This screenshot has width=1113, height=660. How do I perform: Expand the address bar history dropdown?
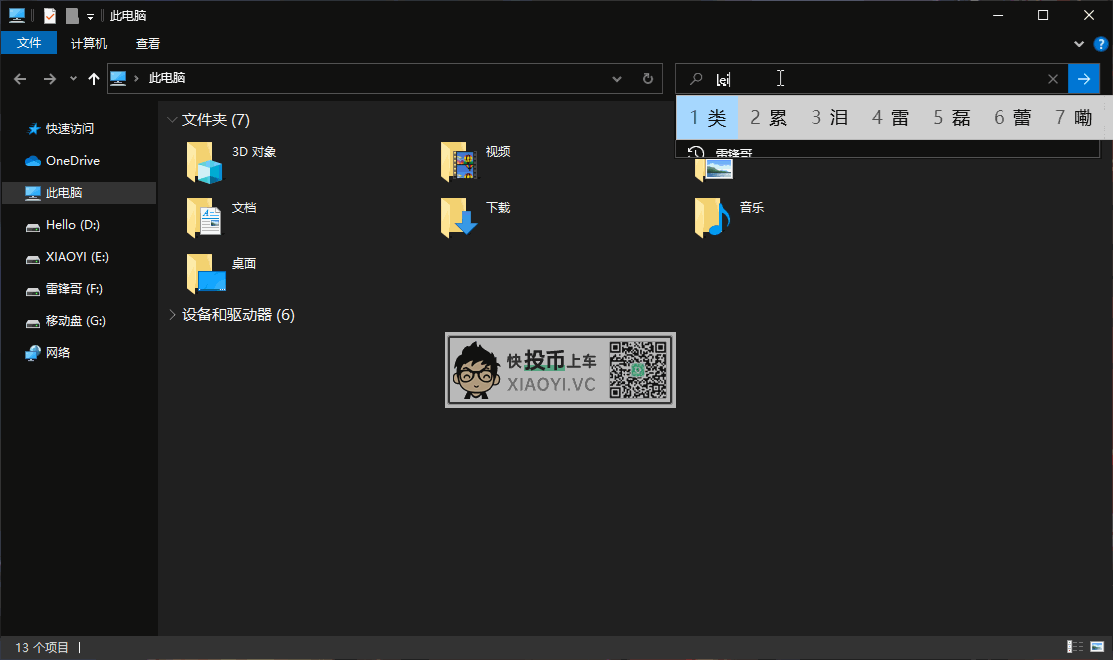click(617, 79)
